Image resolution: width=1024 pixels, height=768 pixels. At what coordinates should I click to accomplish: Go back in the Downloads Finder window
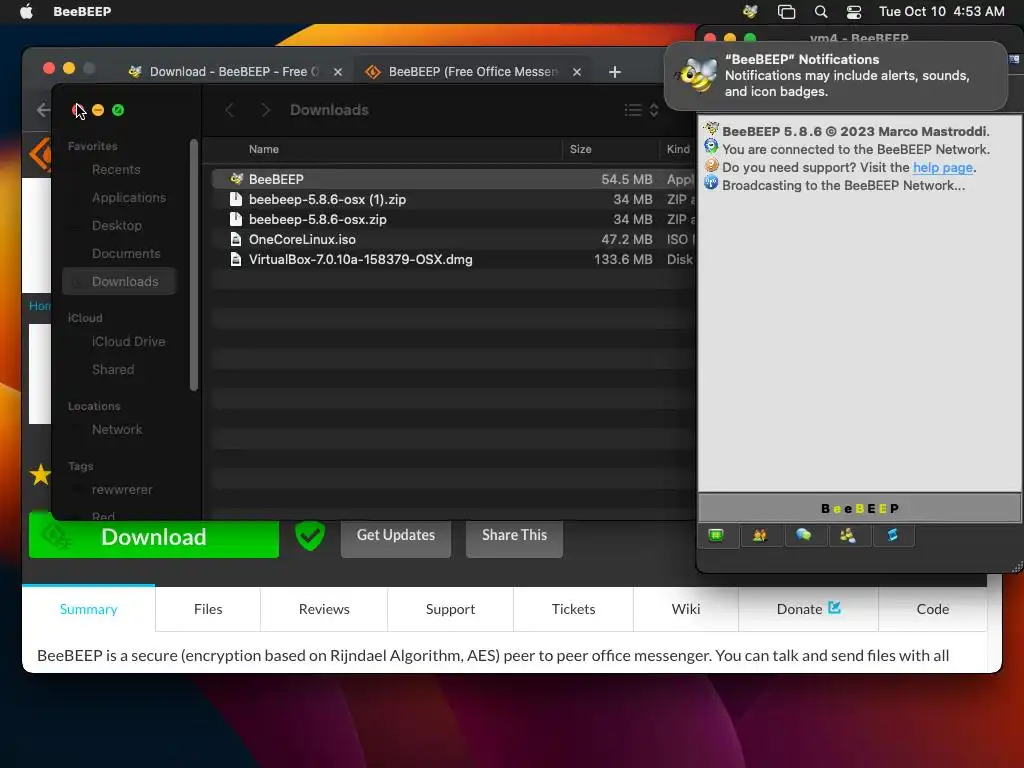point(229,110)
